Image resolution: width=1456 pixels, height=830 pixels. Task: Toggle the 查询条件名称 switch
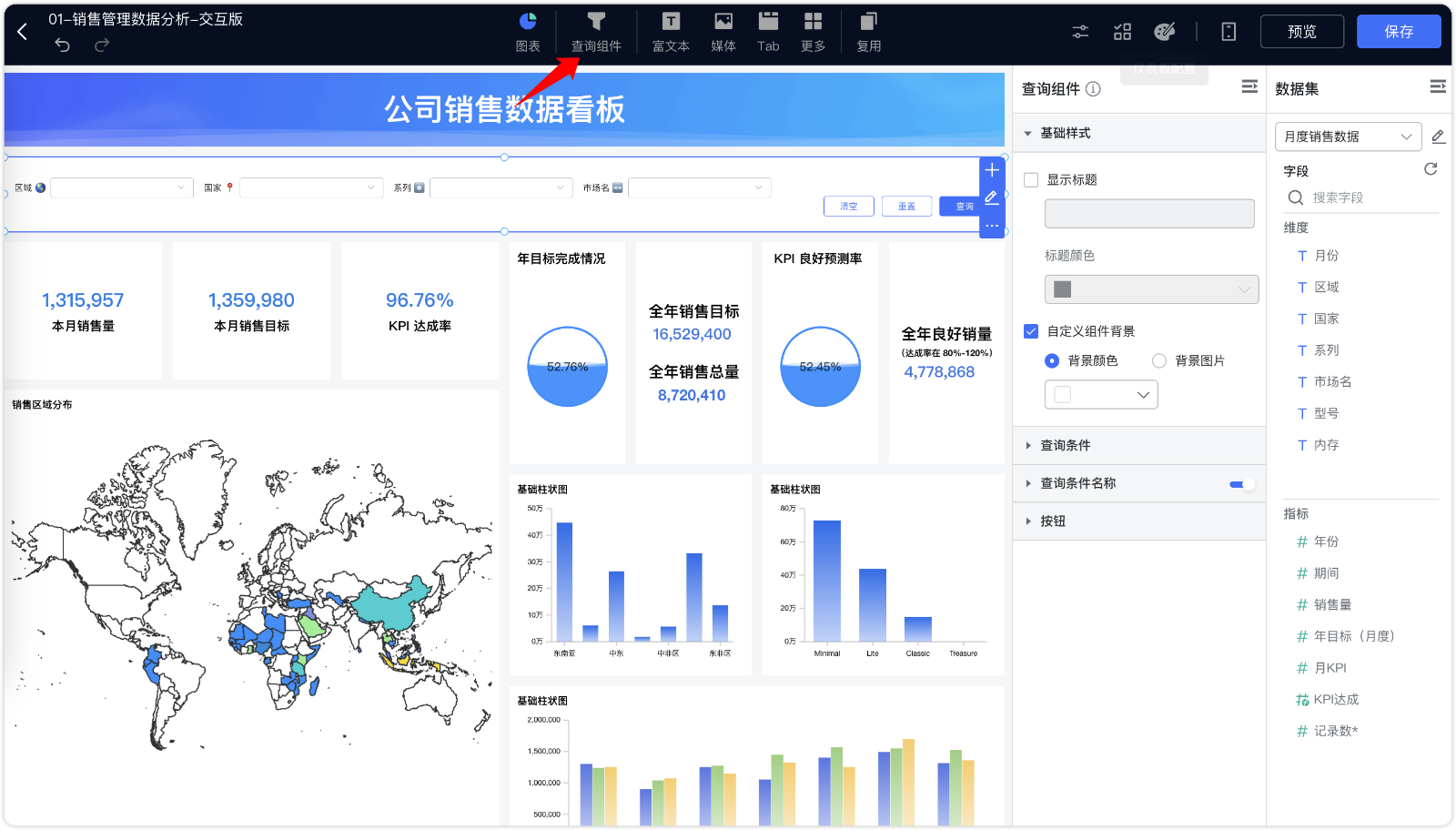click(x=1241, y=484)
